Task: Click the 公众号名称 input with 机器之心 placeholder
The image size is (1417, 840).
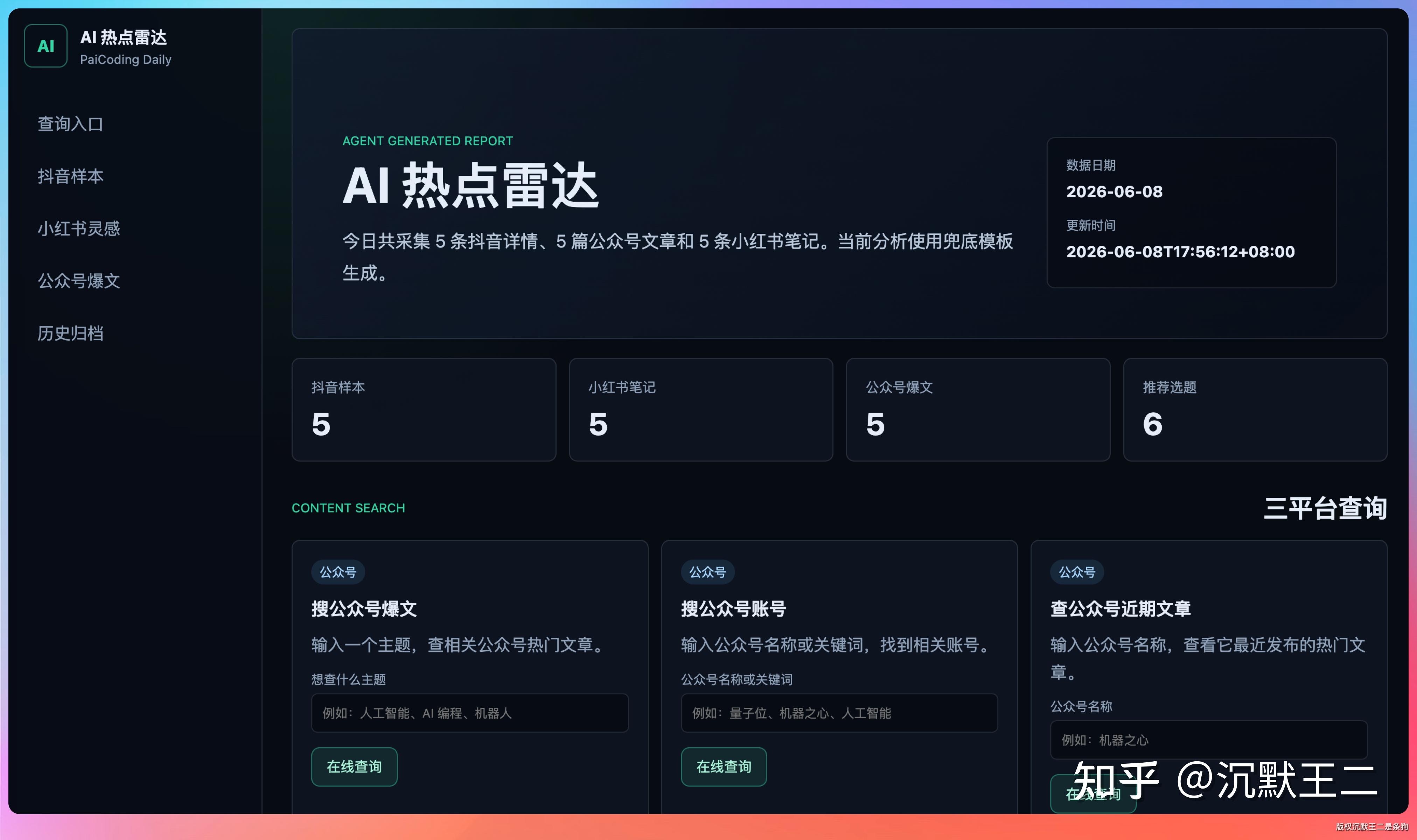Action: pyautogui.click(x=1209, y=740)
